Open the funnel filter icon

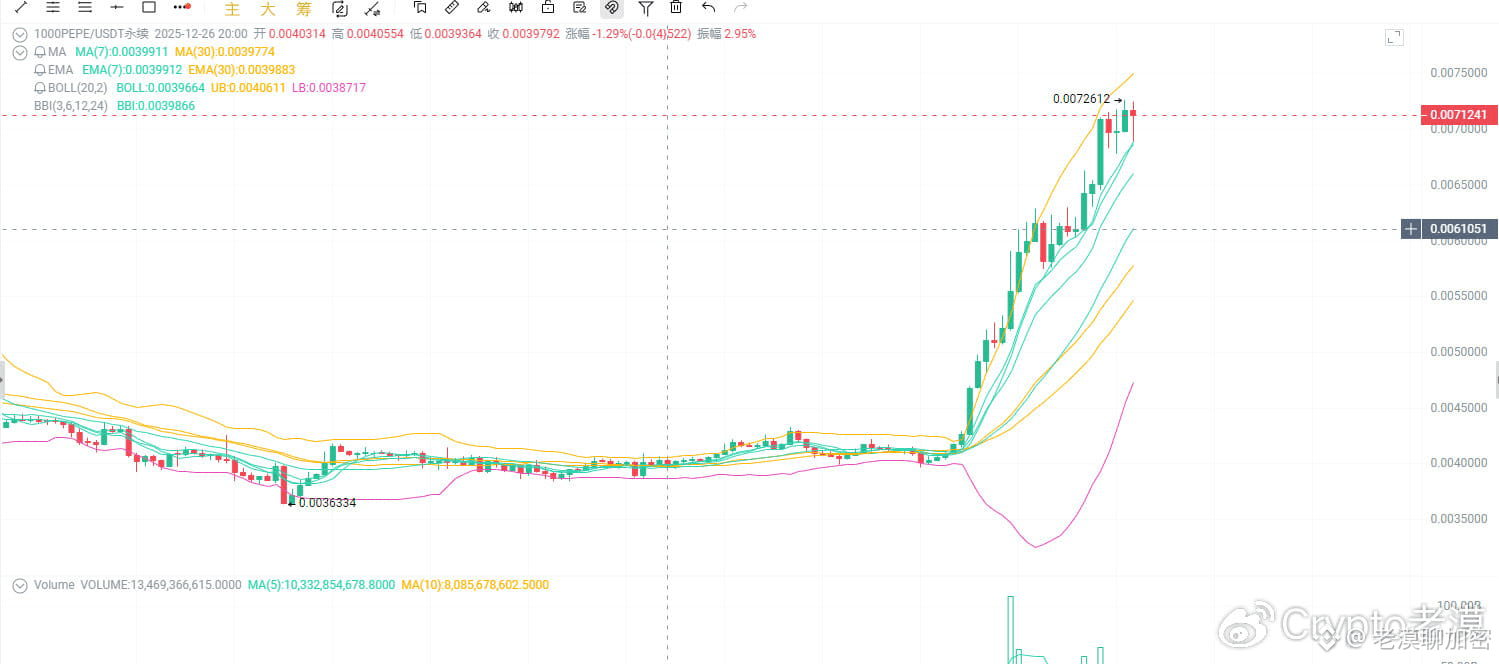[x=646, y=8]
